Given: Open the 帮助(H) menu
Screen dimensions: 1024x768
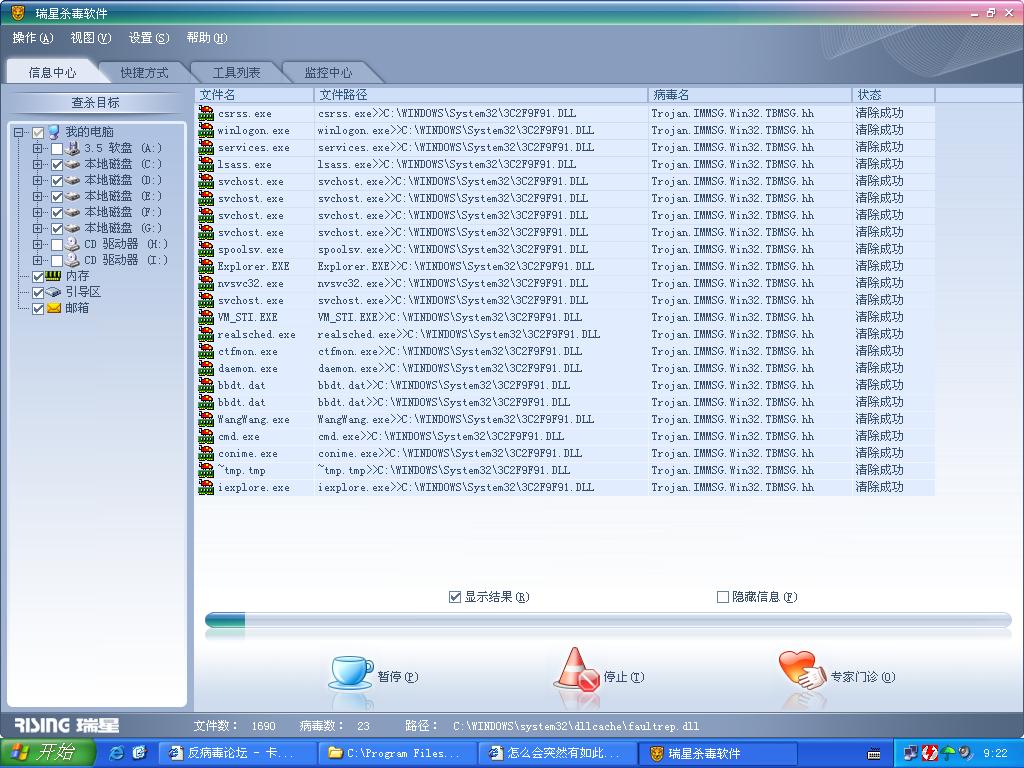Looking at the screenshot, I should (207, 38).
